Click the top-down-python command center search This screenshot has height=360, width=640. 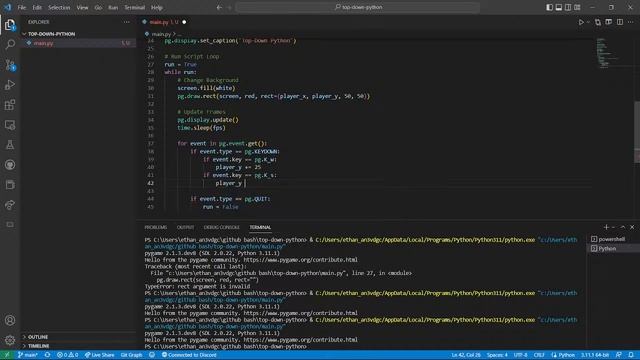358,7
